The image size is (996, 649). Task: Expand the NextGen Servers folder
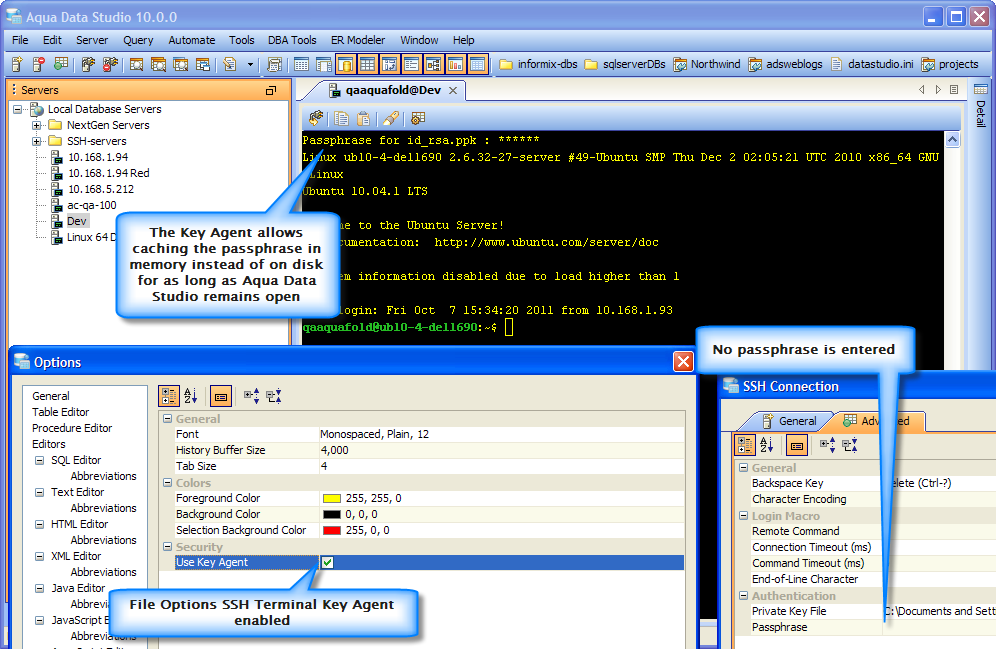[x=37, y=125]
